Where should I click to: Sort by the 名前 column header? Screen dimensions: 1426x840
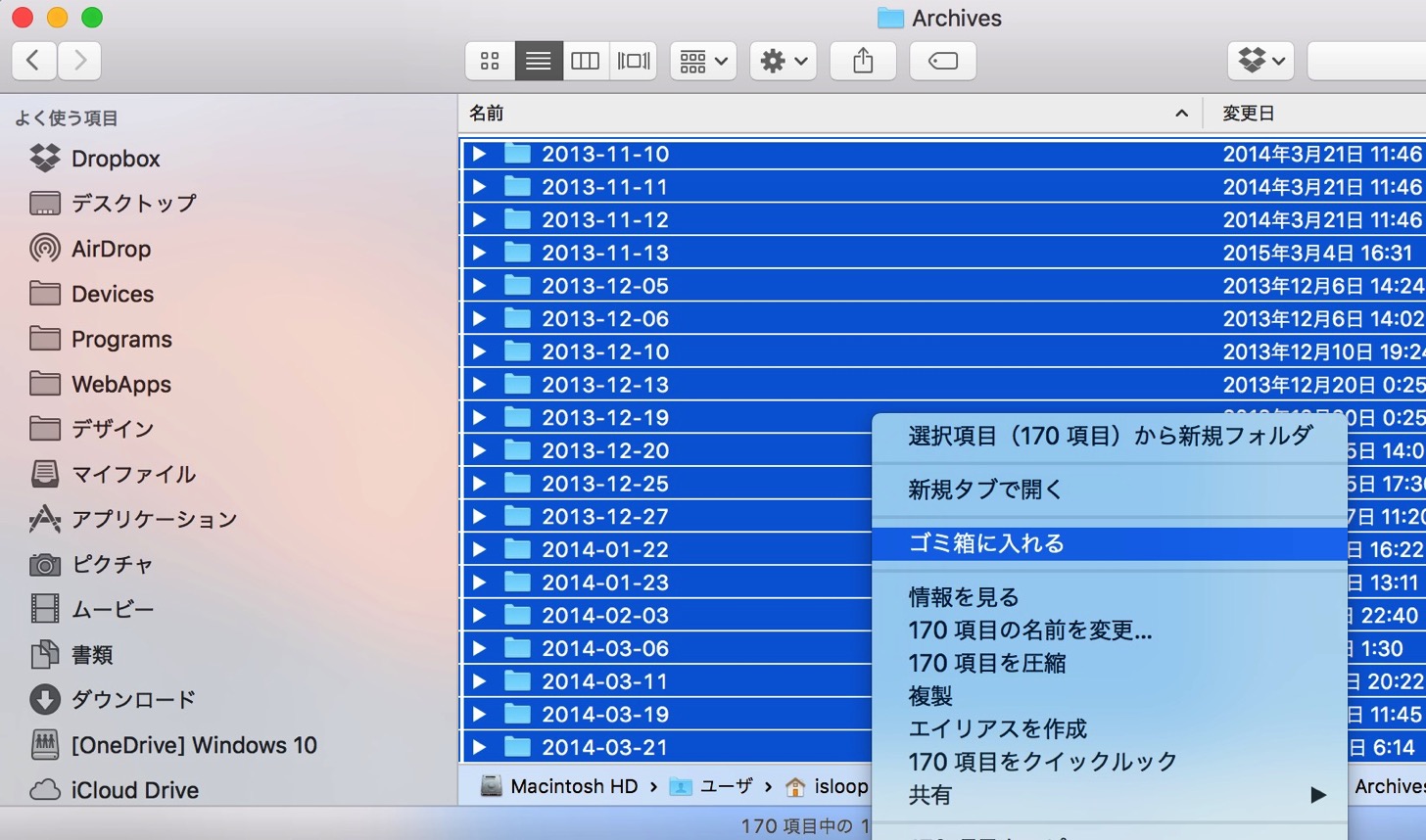click(x=830, y=114)
